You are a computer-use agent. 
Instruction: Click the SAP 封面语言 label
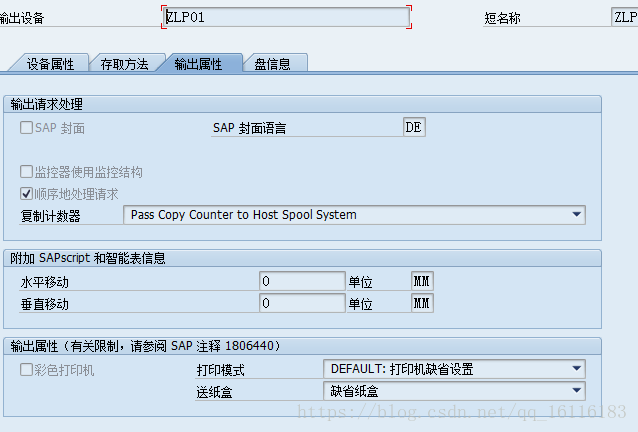249,128
